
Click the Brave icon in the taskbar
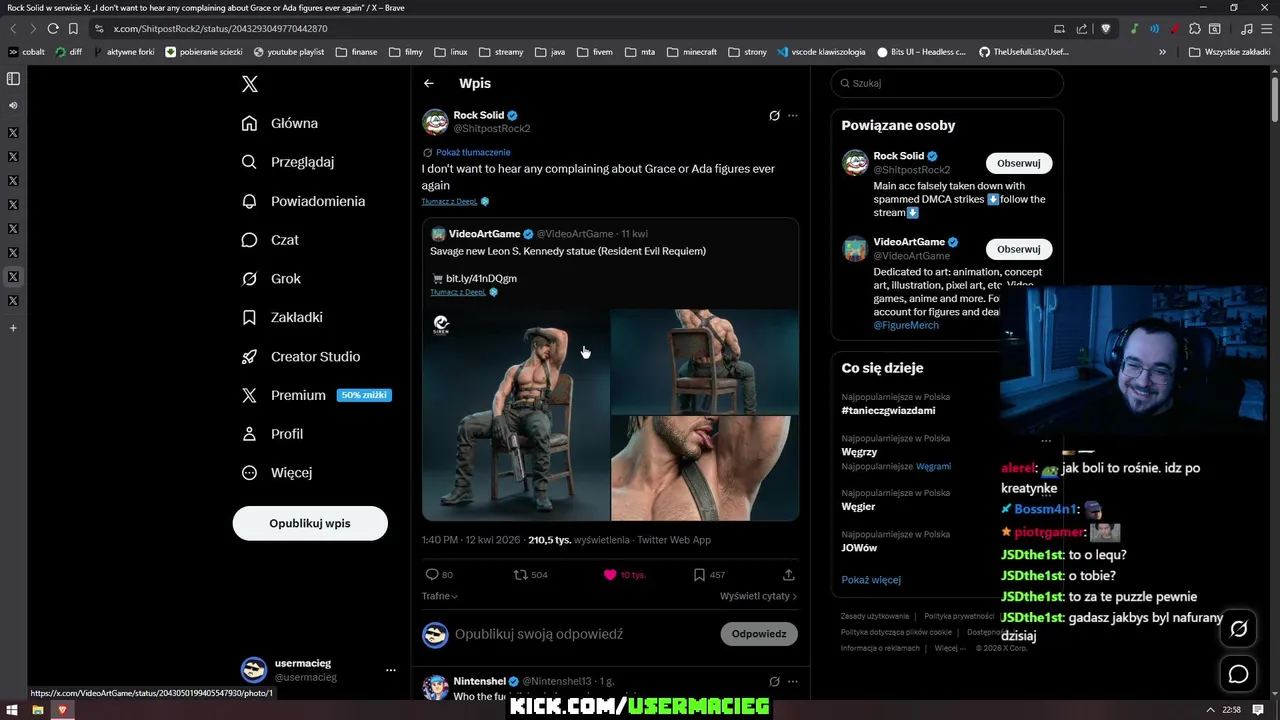tap(62, 710)
